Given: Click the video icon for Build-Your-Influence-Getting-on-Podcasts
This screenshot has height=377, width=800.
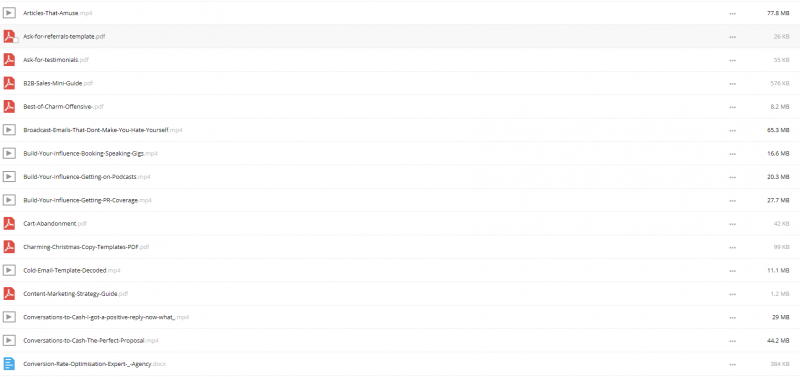Looking at the screenshot, I should click(9, 177).
